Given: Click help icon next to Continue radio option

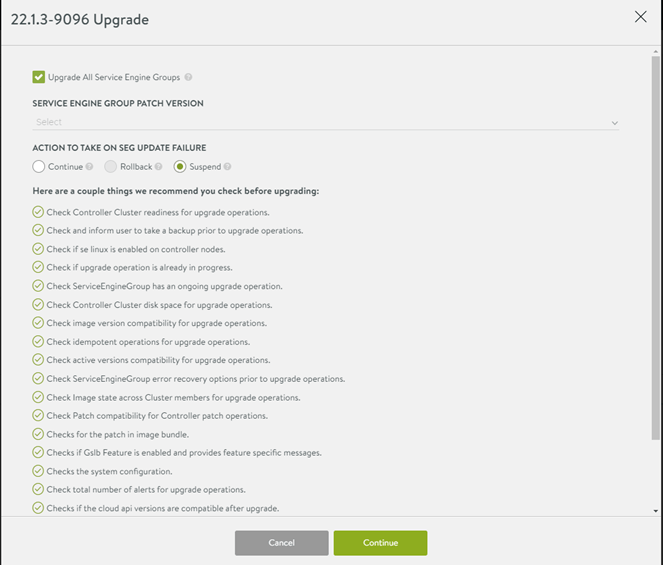Looking at the screenshot, I should pyautogui.click(x=89, y=167).
